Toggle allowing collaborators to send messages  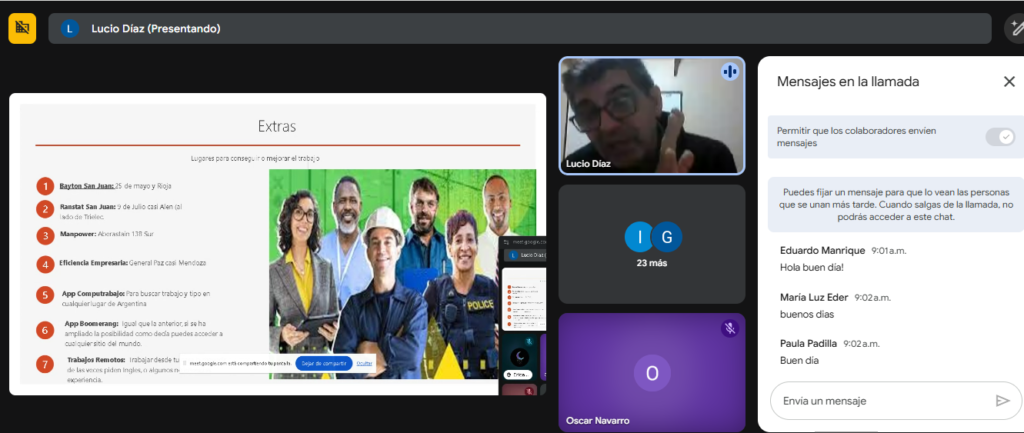coord(999,137)
